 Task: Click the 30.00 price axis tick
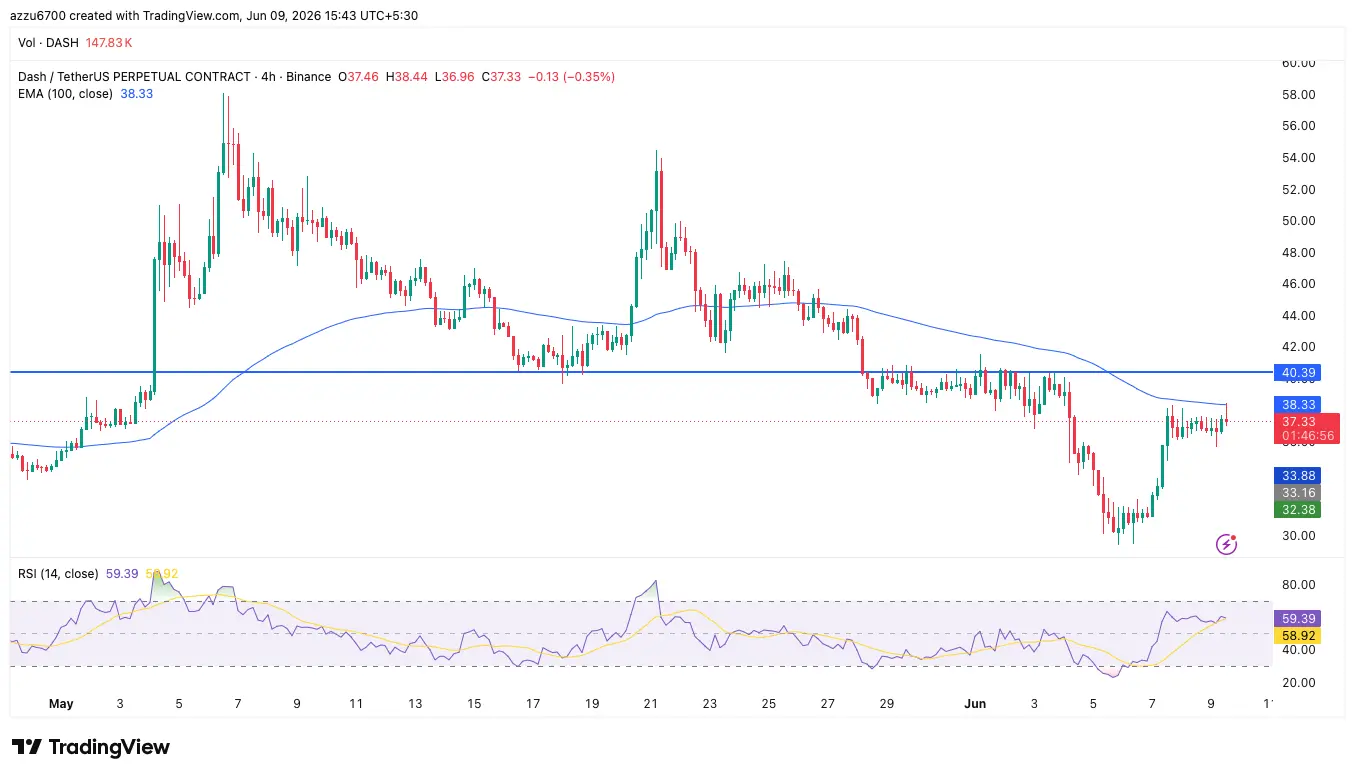tap(1299, 536)
